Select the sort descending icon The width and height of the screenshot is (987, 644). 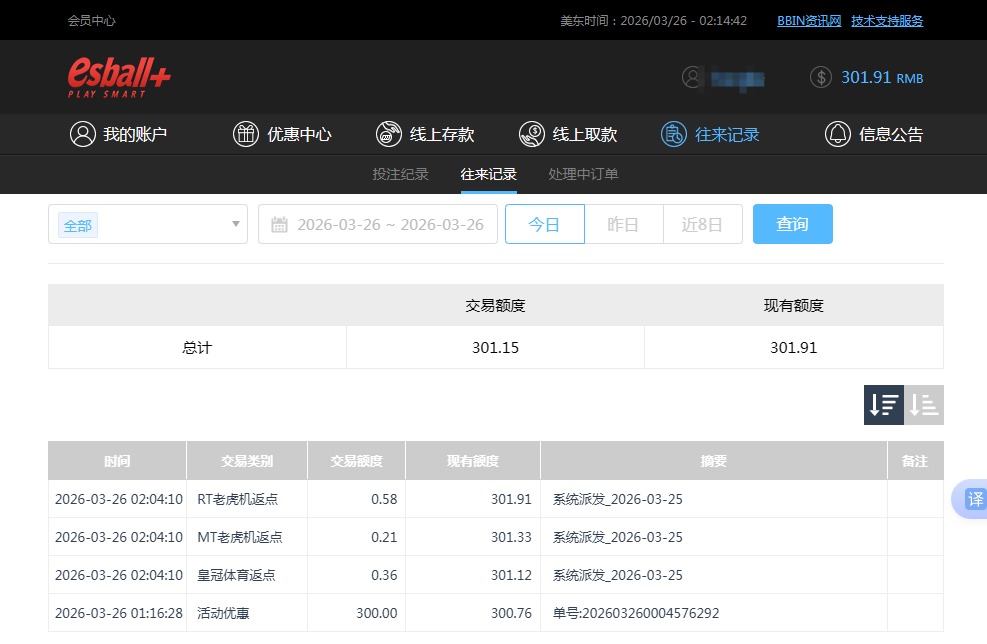coord(883,405)
